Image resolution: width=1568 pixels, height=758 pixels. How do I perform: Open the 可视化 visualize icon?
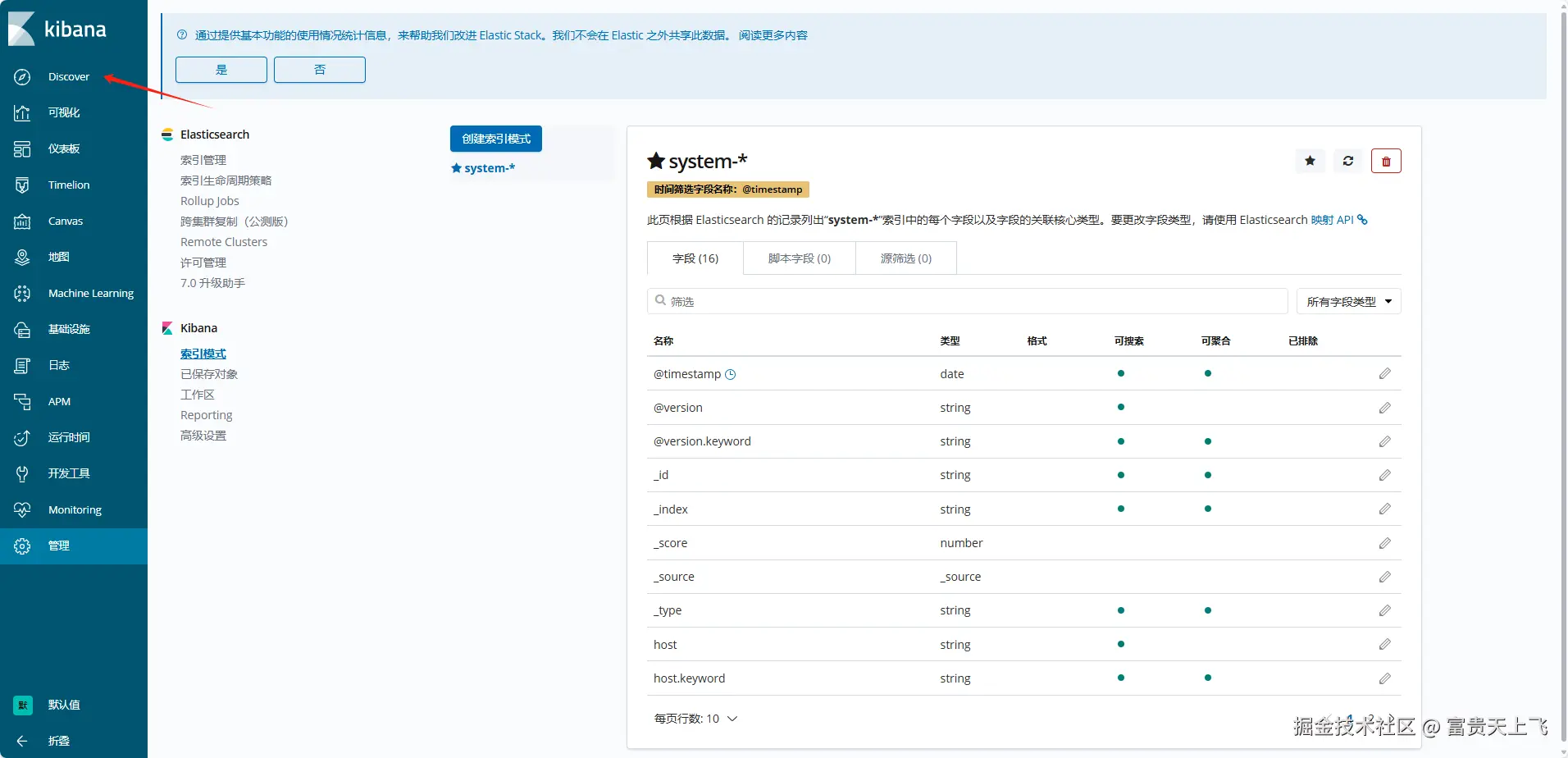[x=22, y=112]
